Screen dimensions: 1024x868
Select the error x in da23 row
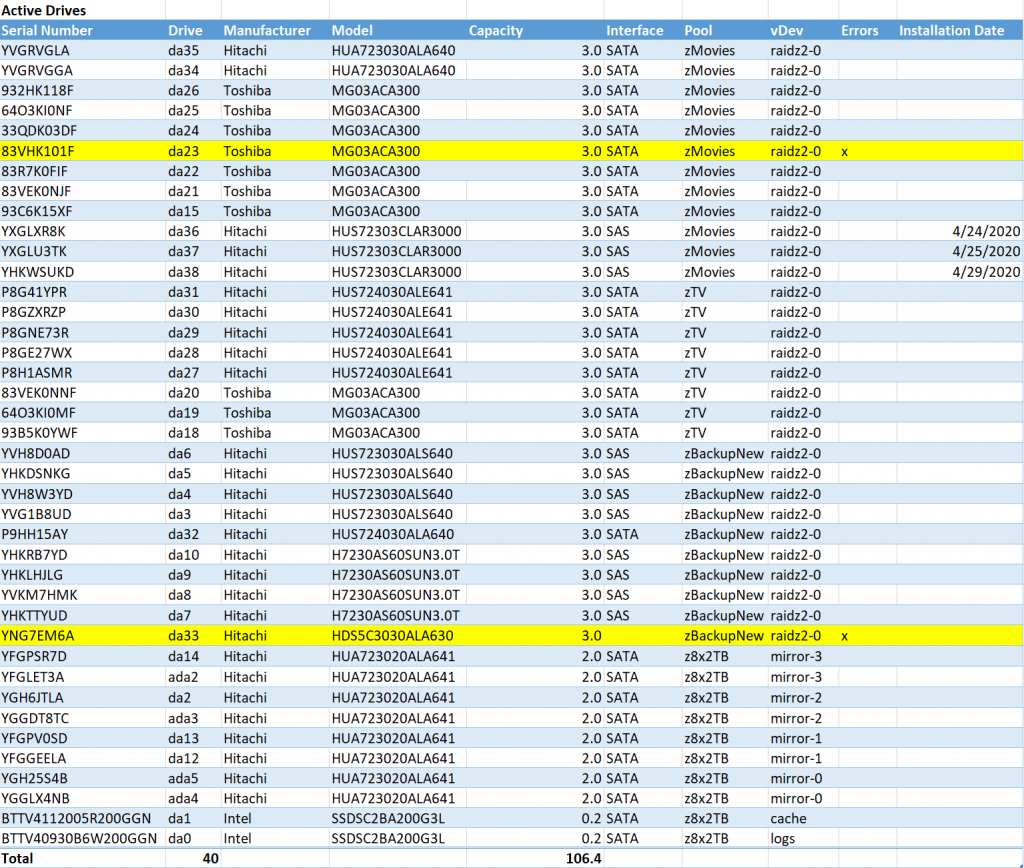[844, 152]
